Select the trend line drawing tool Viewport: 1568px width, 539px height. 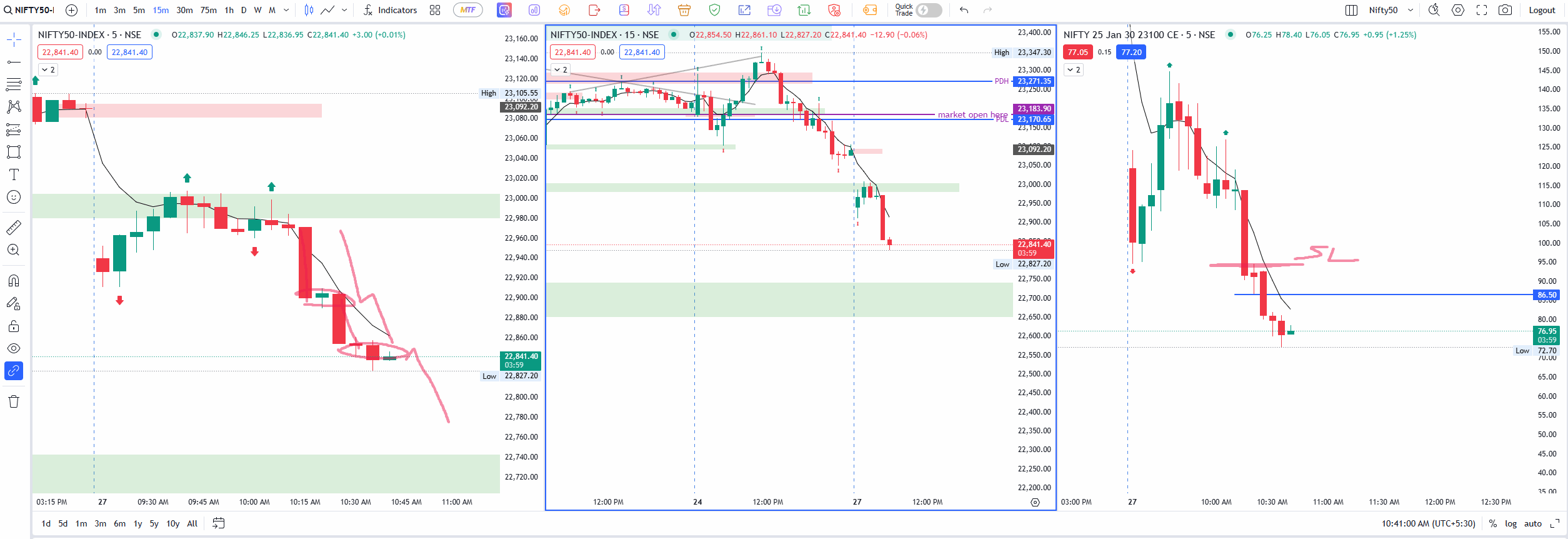[x=14, y=62]
